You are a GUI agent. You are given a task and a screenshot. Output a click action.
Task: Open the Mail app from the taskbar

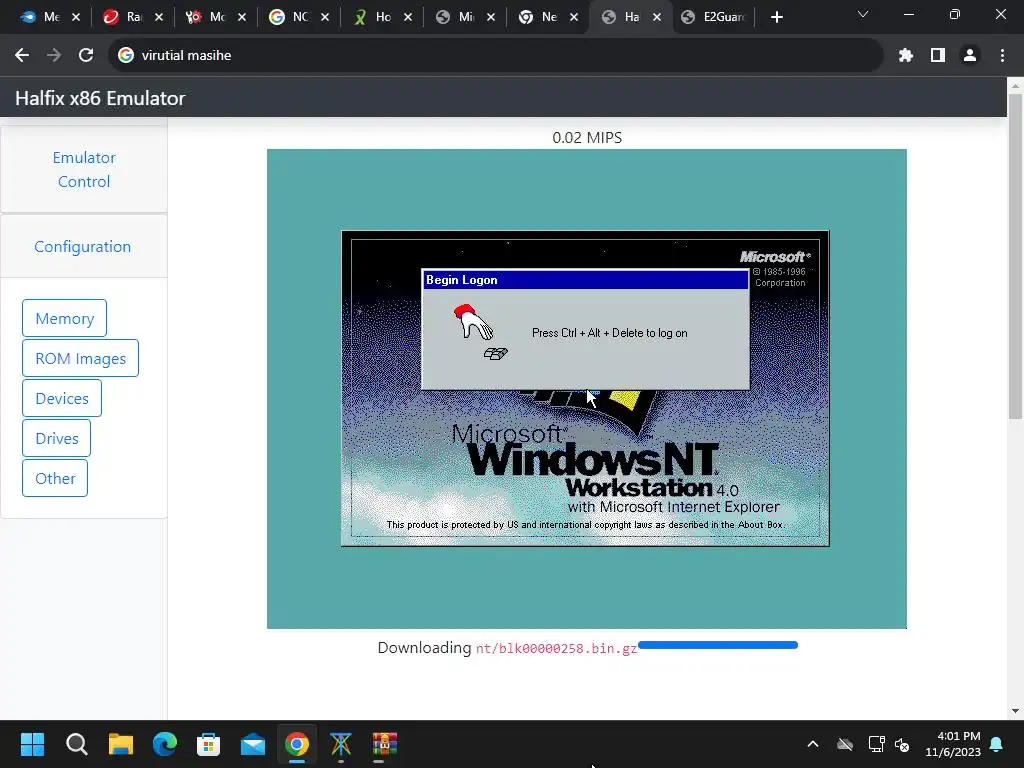tap(253, 744)
